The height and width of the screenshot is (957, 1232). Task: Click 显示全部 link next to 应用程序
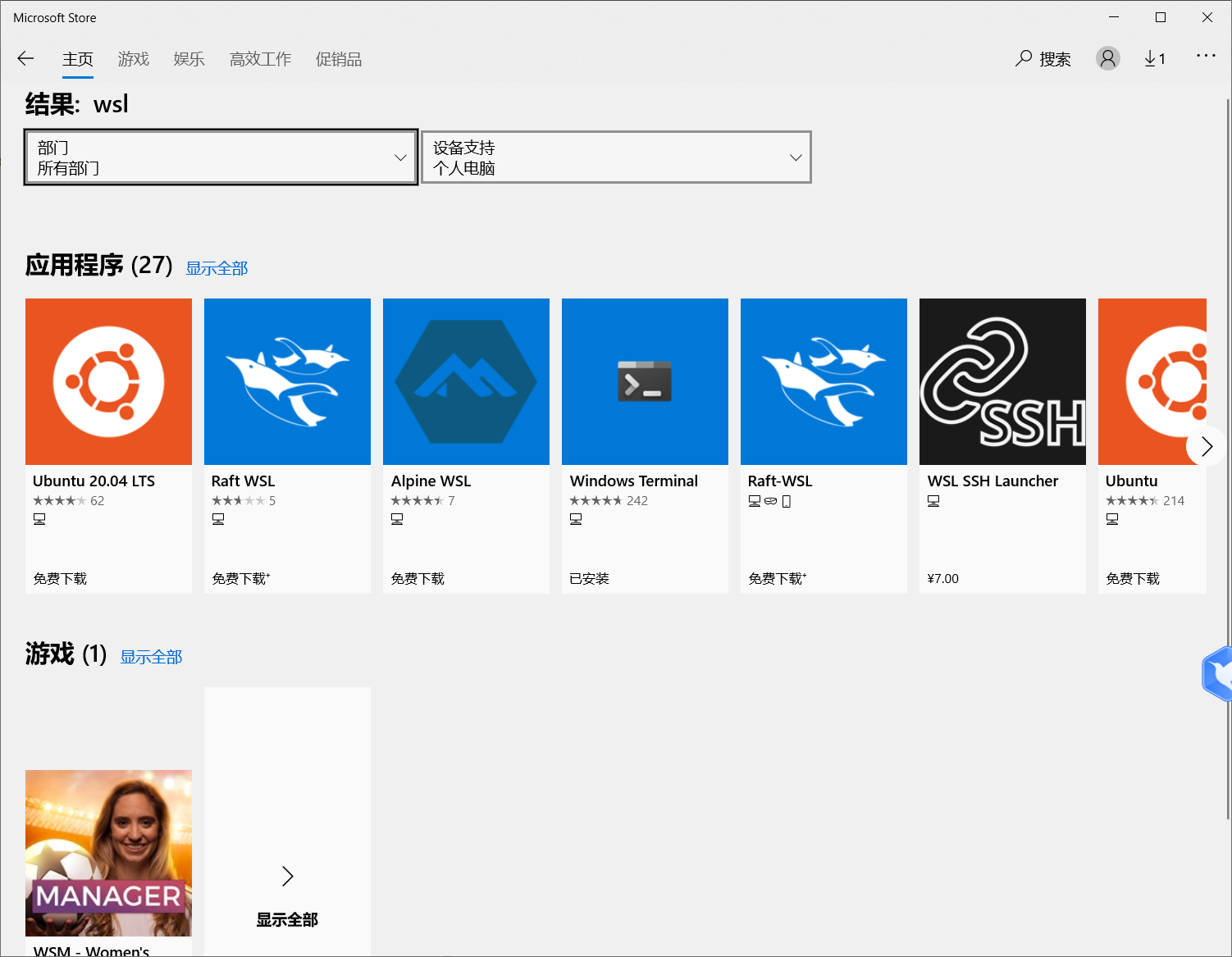pos(217,268)
